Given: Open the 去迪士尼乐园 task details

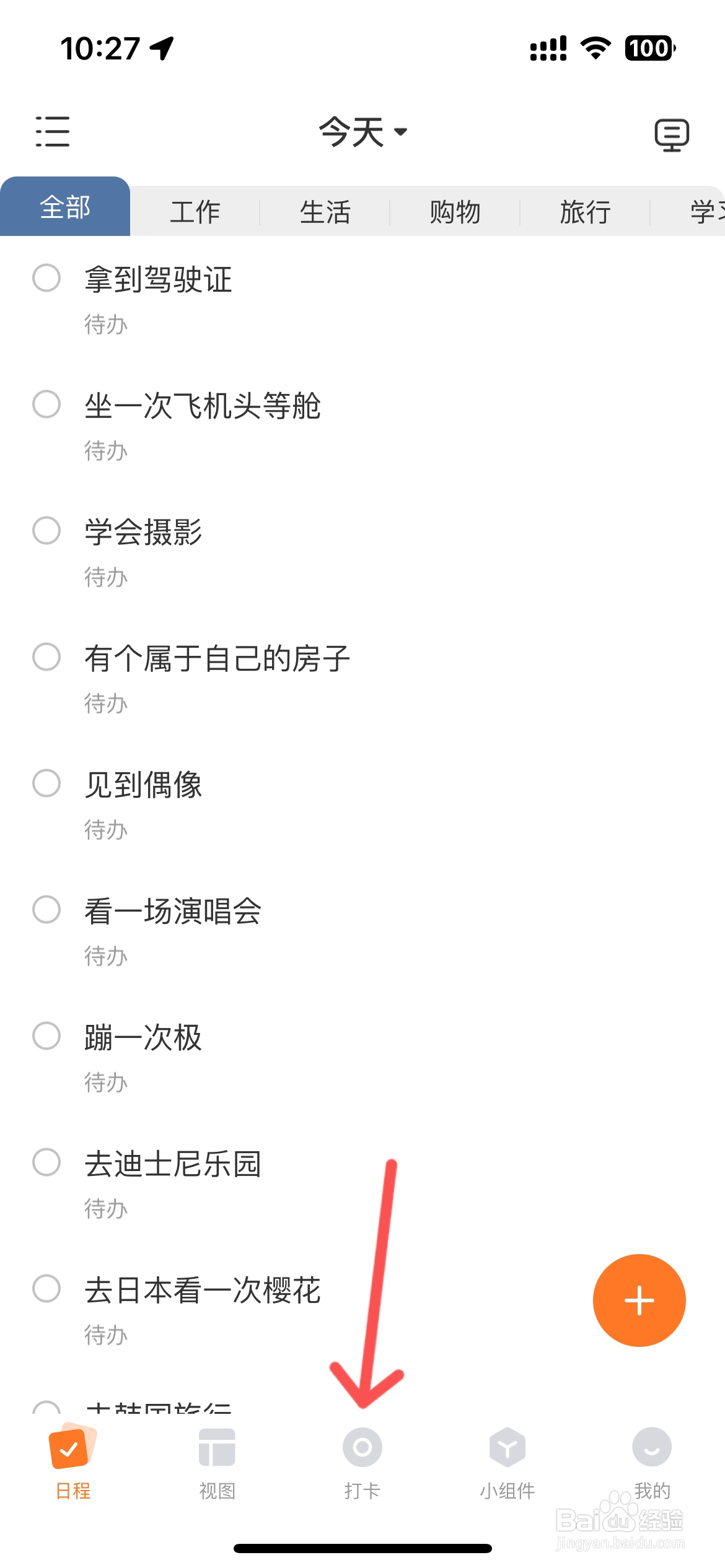Looking at the screenshot, I should (173, 1163).
